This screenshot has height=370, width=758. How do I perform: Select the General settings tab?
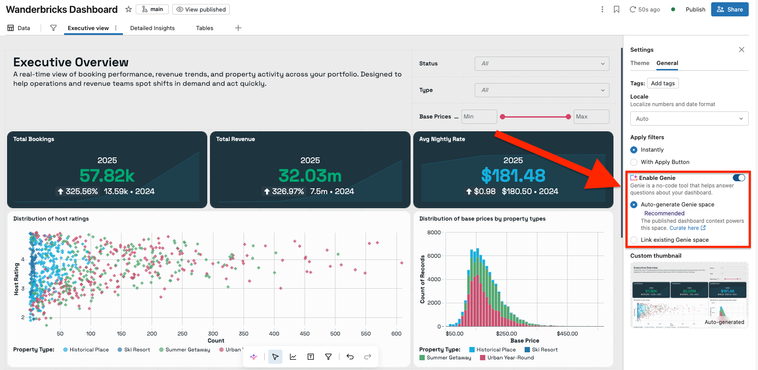pyautogui.click(x=667, y=63)
